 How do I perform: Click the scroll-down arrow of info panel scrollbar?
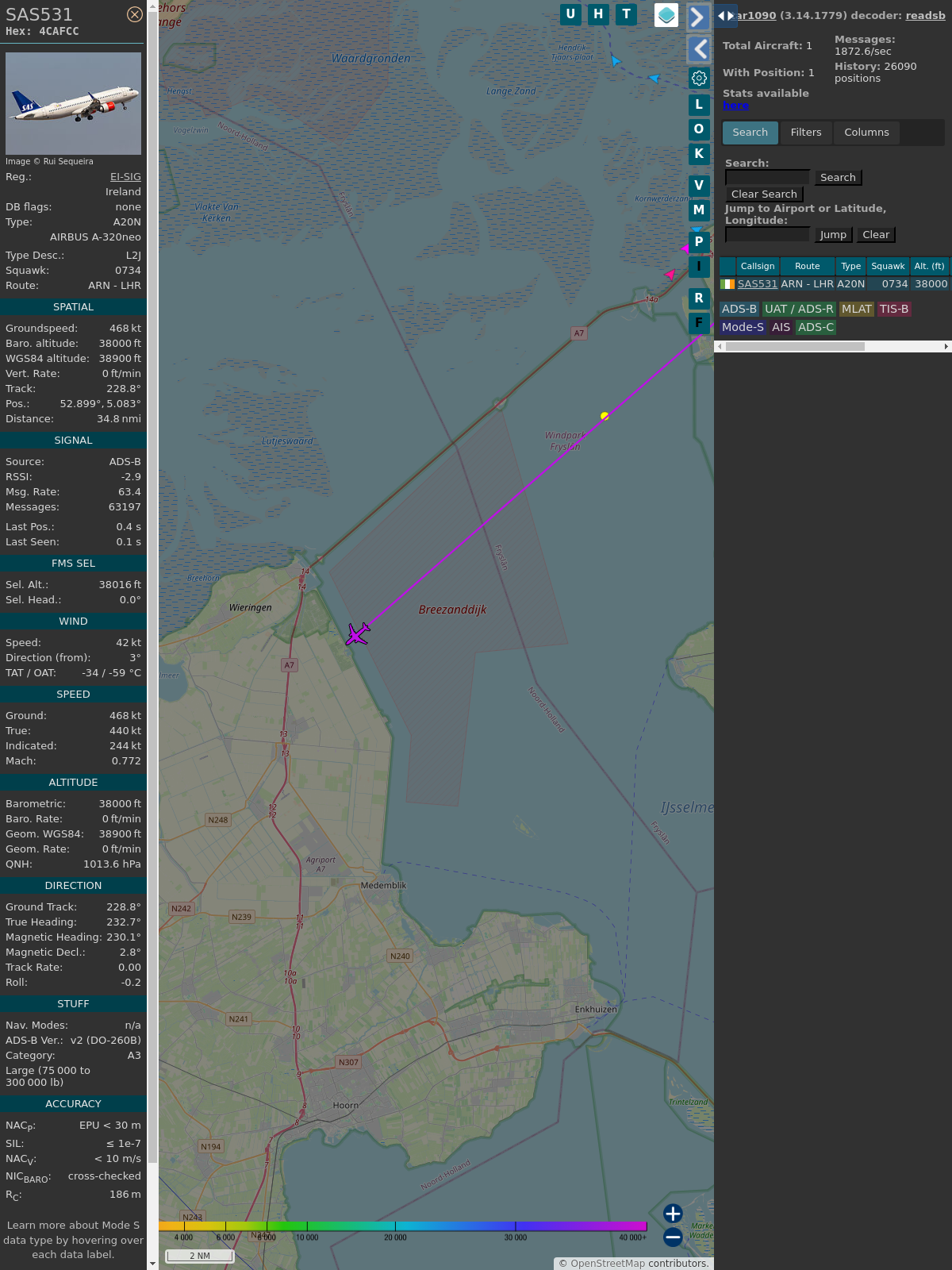152,1264
